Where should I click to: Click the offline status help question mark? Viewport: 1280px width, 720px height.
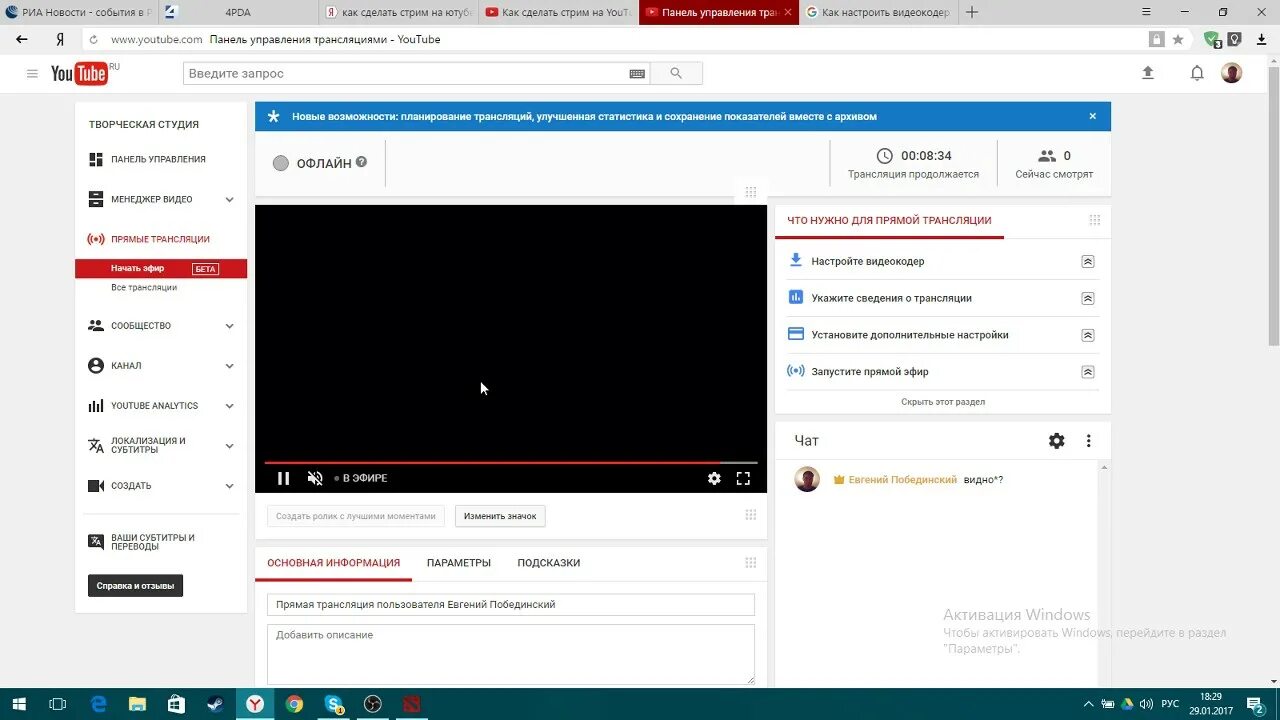361,162
